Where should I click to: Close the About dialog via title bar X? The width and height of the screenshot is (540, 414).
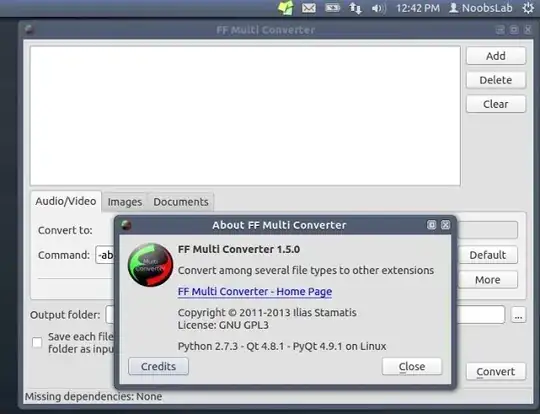click(x=445, y=225)
